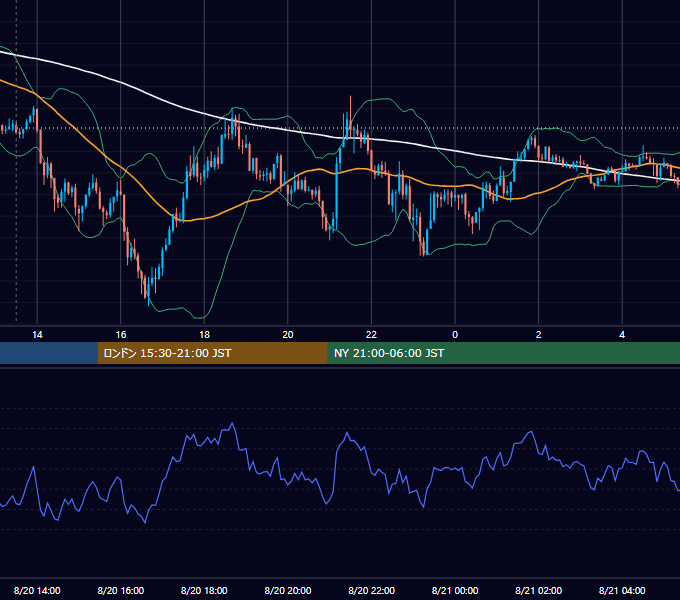Click hour label 18 on upper chart axis
The image size is (680, 600).
[204, 335]
